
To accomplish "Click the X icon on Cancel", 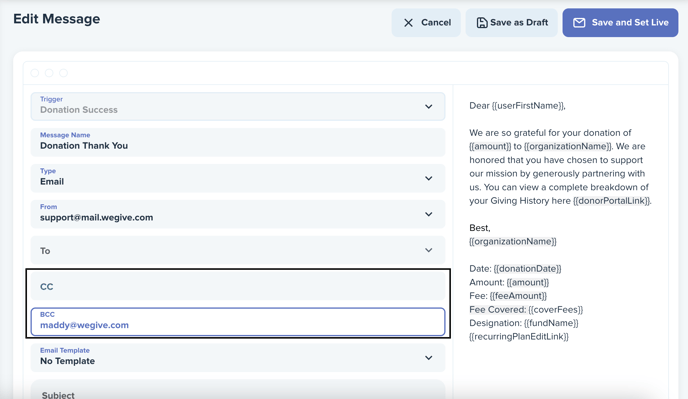I will pyautogui.click(x=408, y=23).
